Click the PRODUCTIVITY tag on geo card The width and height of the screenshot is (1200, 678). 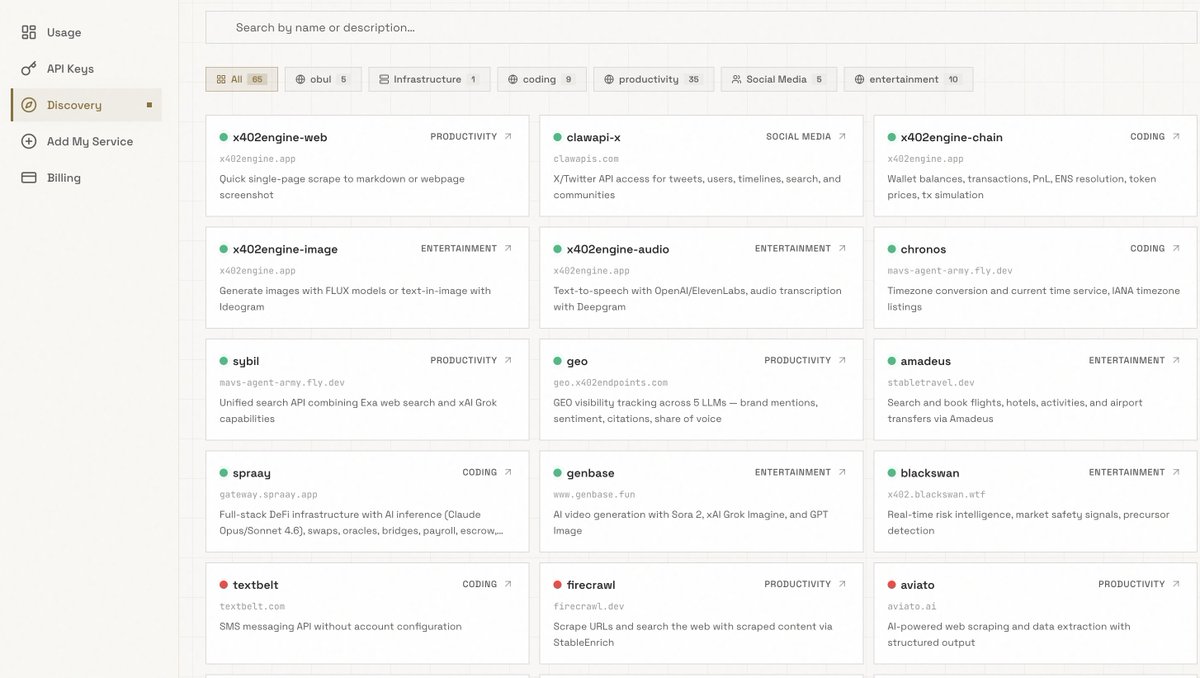(x=797, y=360)
